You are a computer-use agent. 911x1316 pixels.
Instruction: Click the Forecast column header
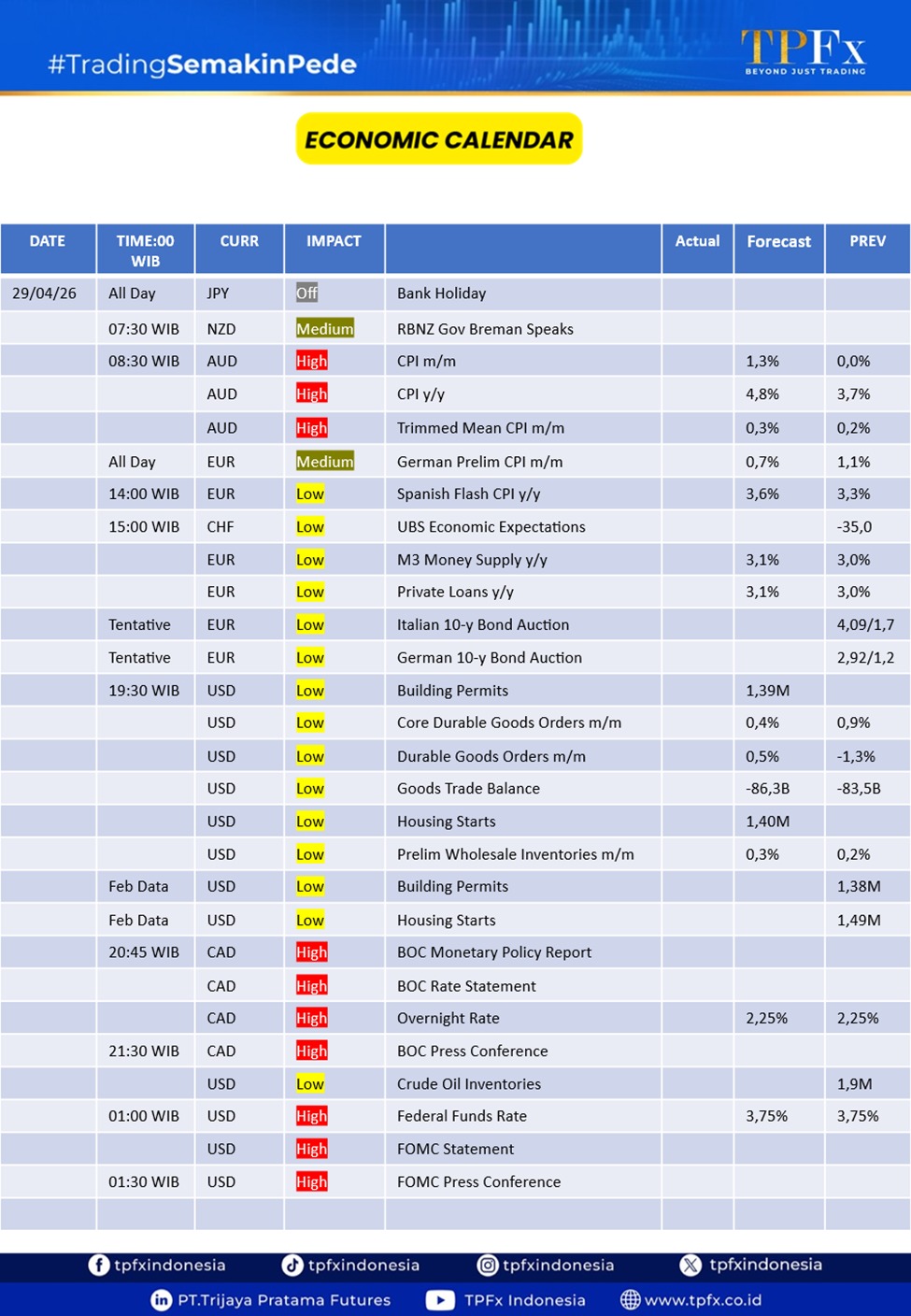[778, 241]
